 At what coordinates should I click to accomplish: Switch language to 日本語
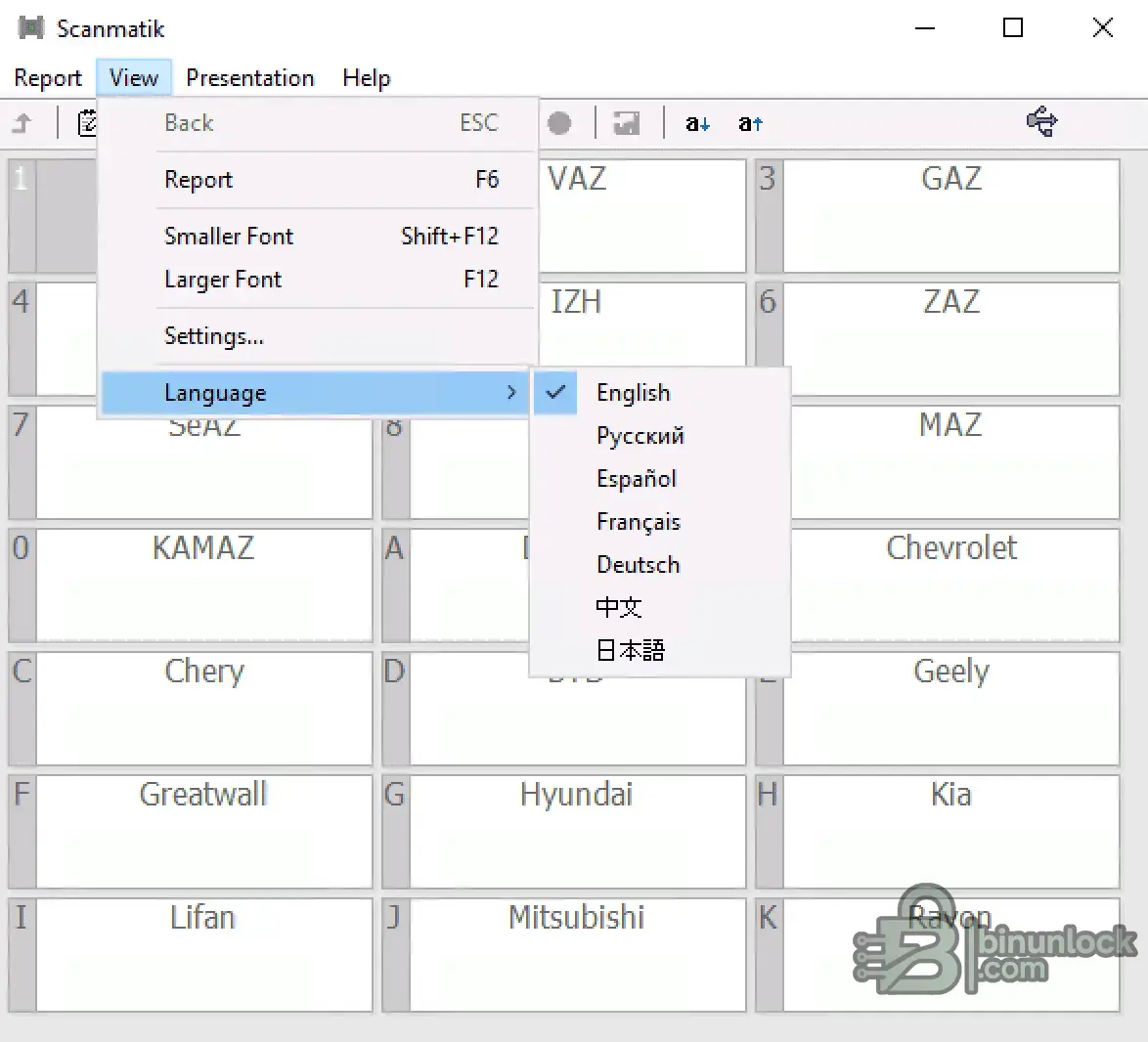coord(660,650)
